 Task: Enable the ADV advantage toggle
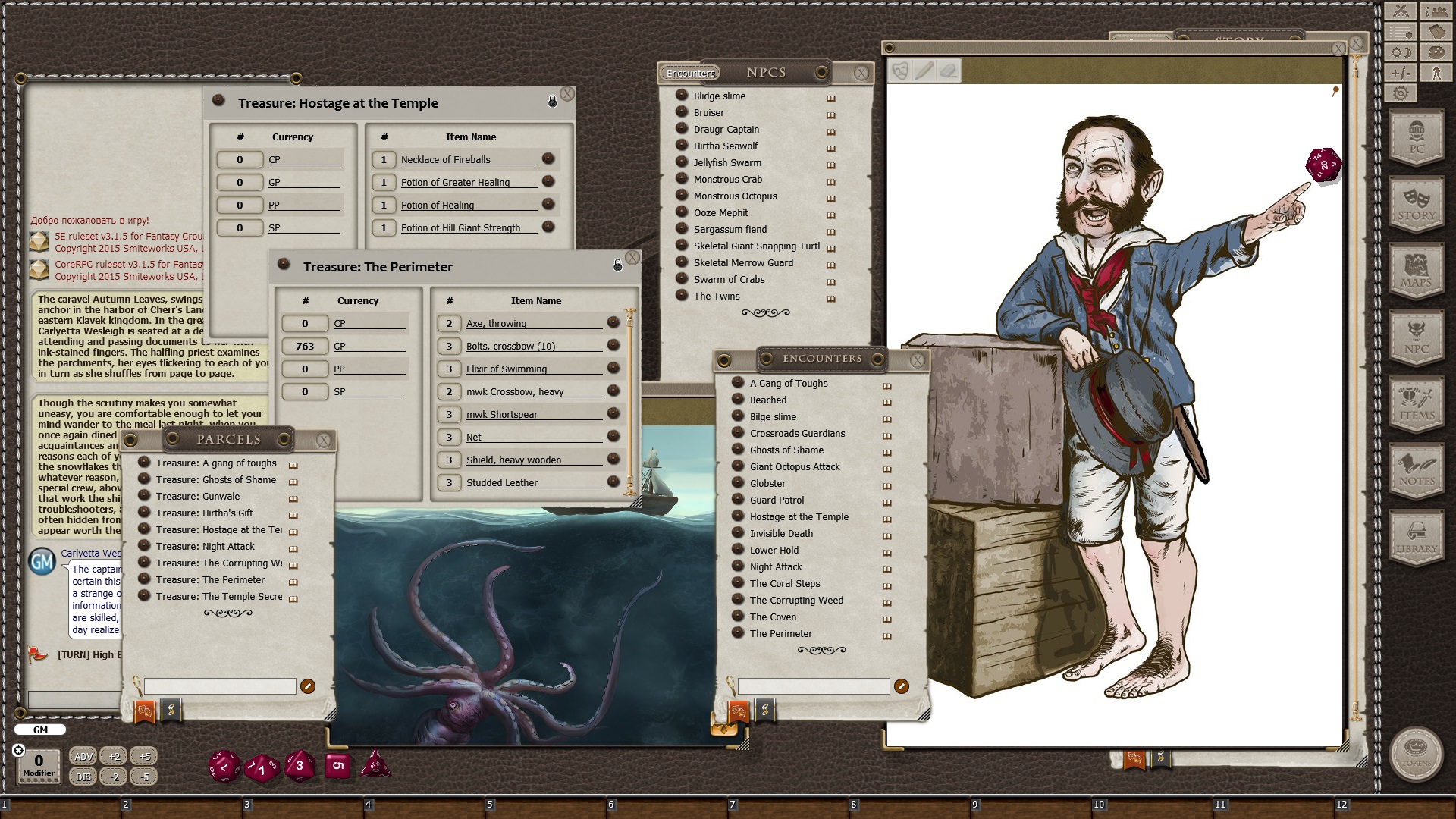pos(83,756)
